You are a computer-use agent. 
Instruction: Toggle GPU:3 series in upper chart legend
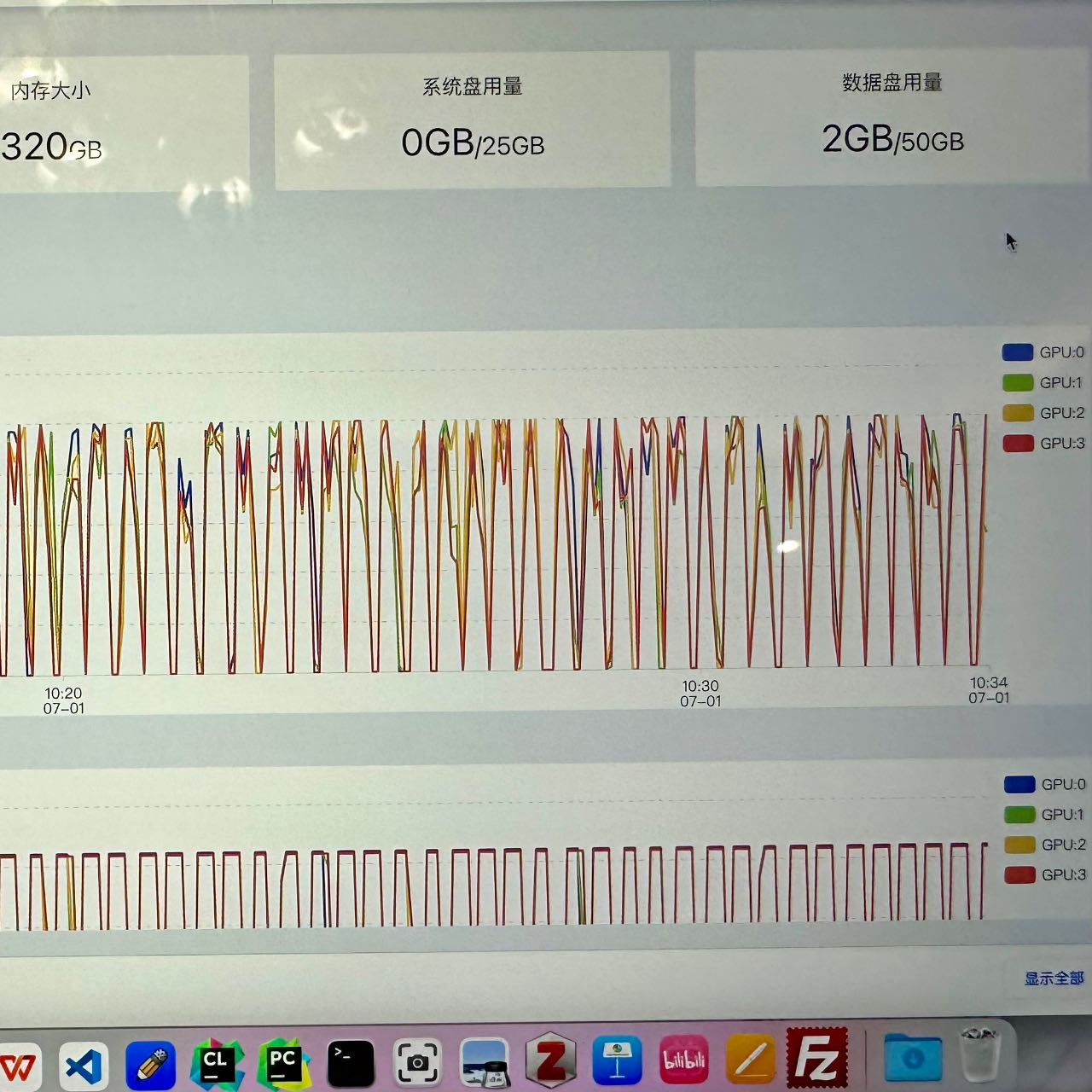1043,443
